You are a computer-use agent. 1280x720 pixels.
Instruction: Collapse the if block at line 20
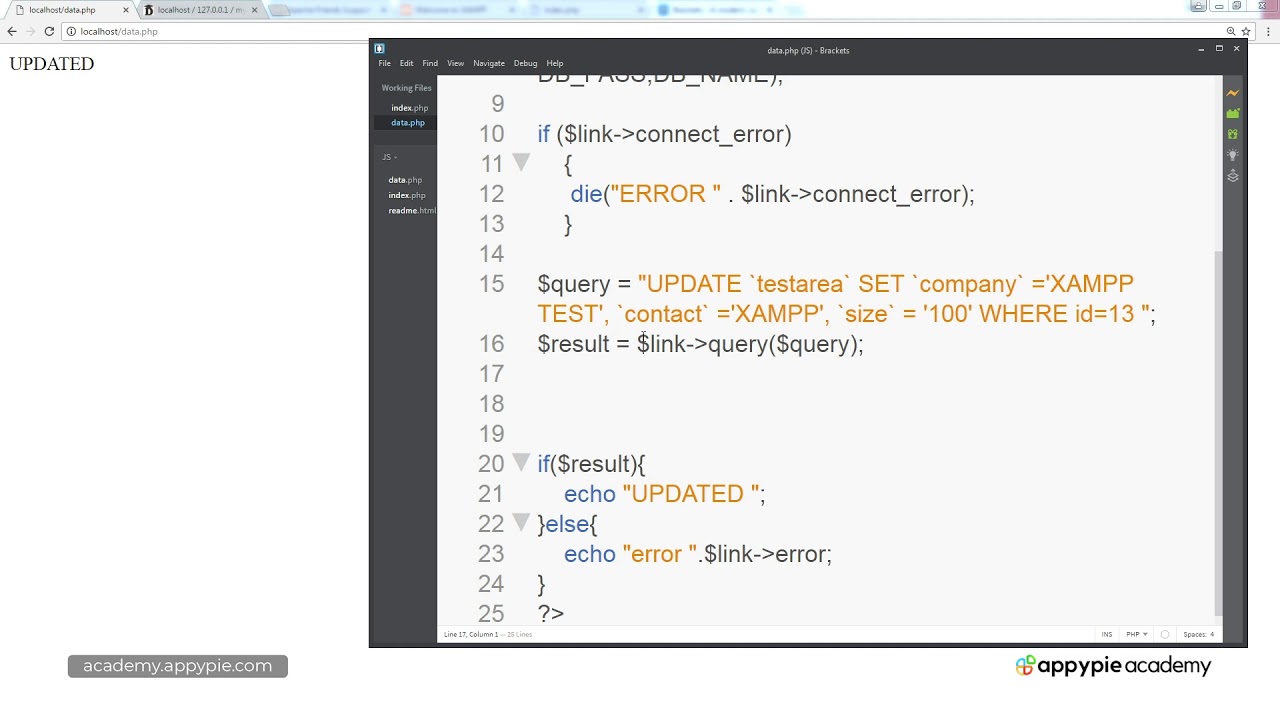pos(521,462)
